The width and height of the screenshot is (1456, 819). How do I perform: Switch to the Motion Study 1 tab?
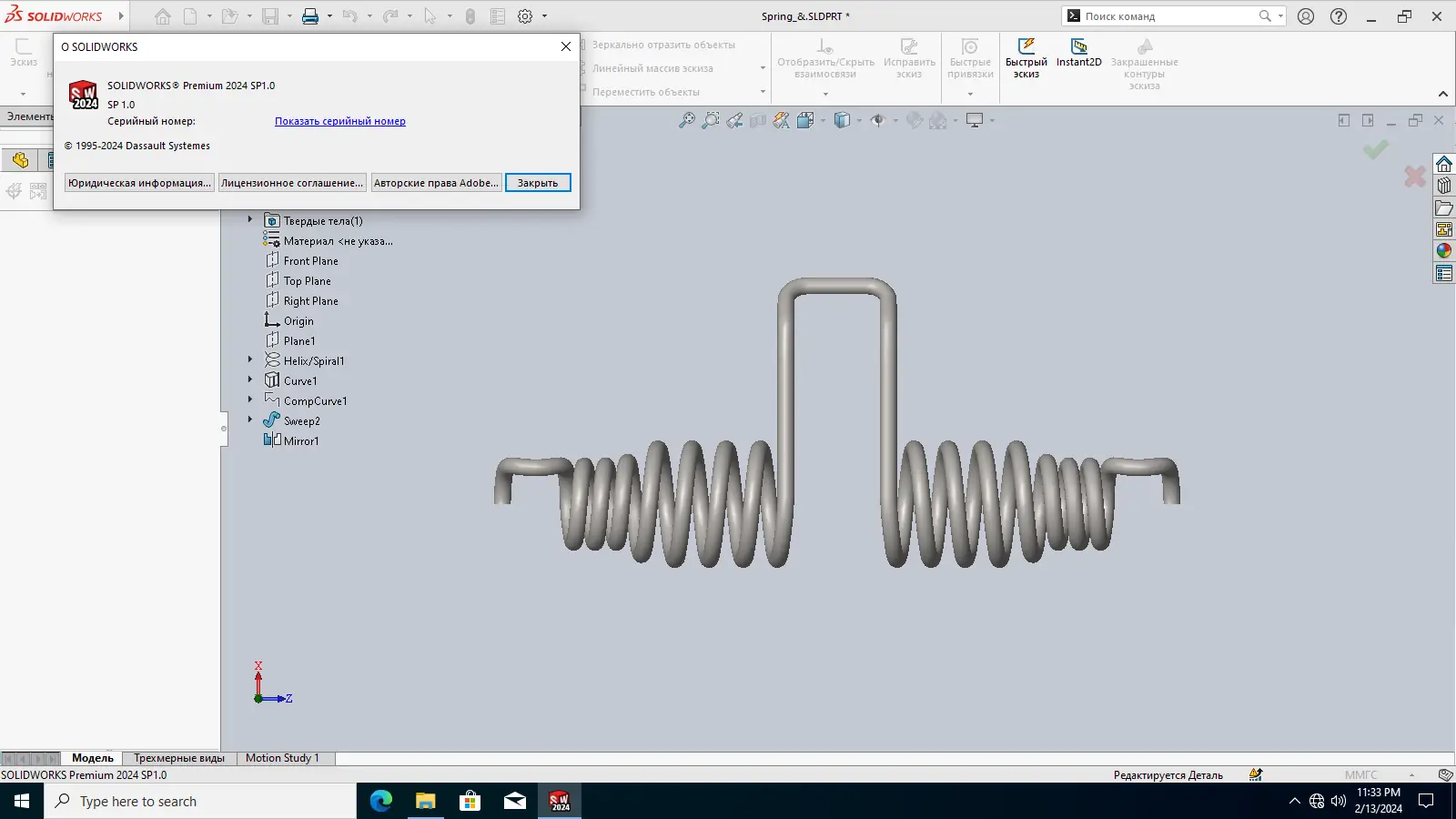pos(282,758)
